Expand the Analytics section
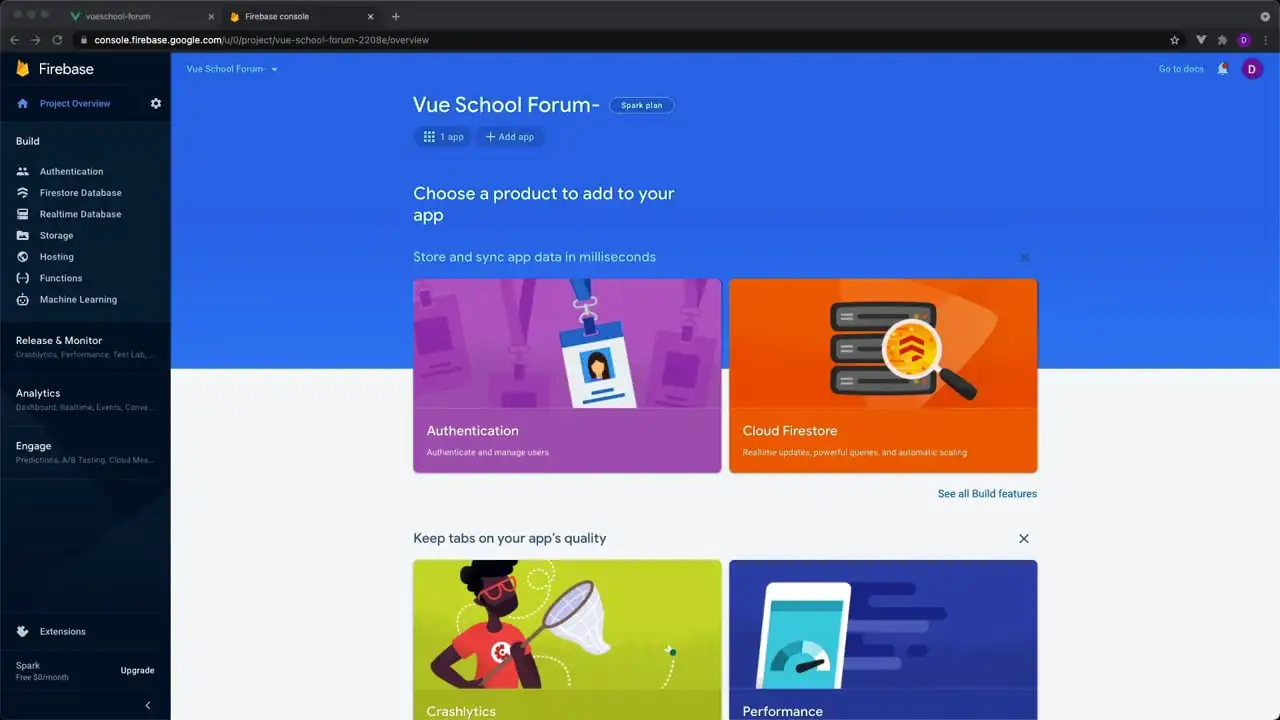 click(x=85, y=399)
